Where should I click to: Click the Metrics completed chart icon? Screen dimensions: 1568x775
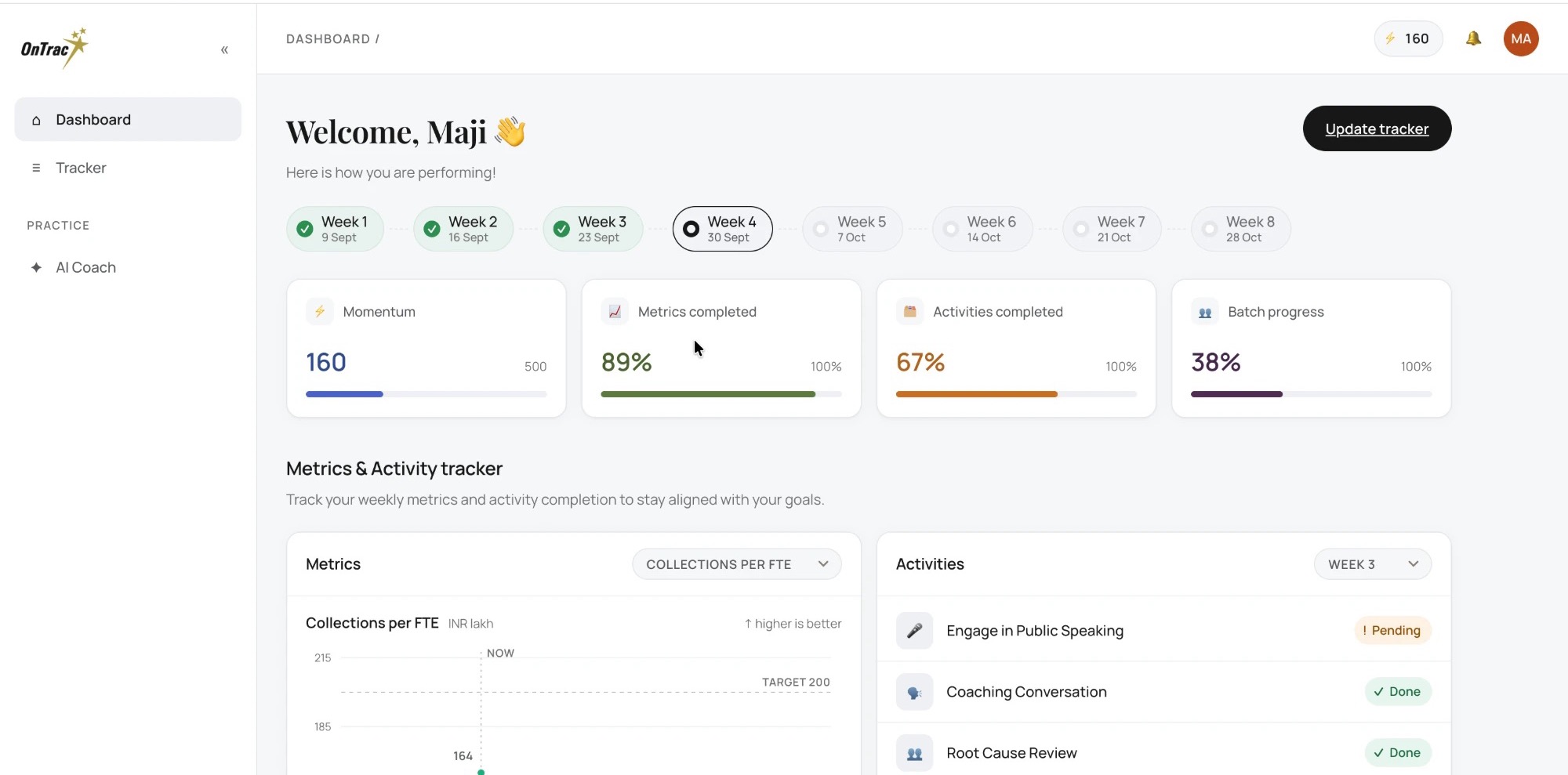[615, 311]
